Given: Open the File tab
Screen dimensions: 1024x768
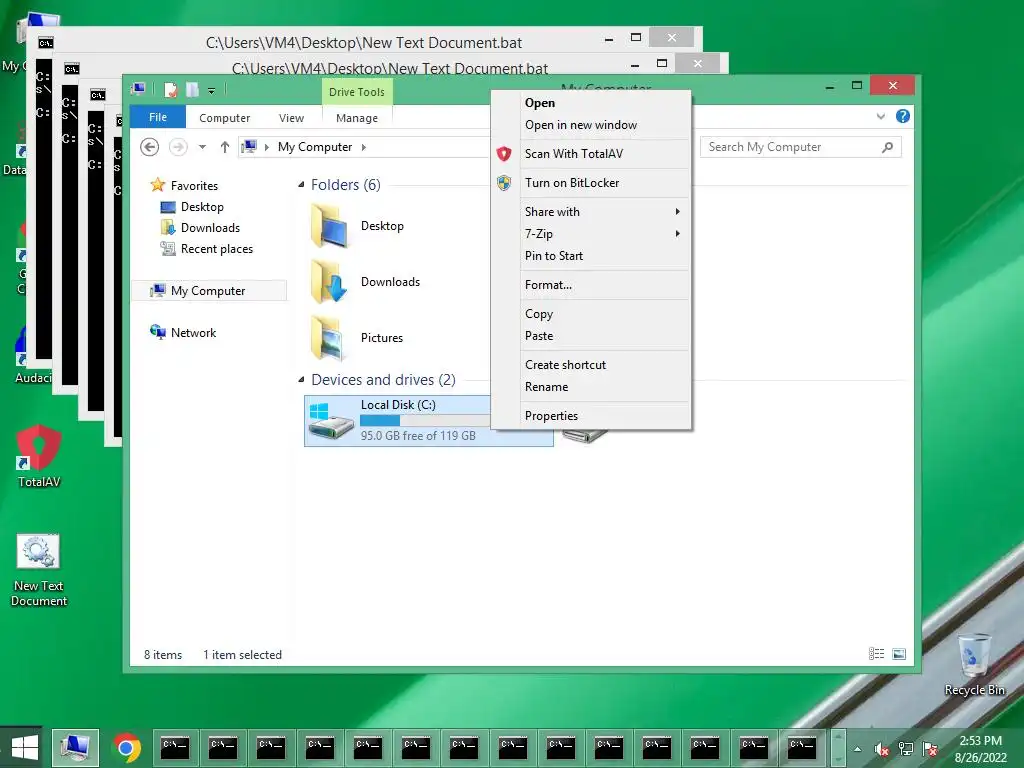Looking at the screenshot, I should coord(158,117).
